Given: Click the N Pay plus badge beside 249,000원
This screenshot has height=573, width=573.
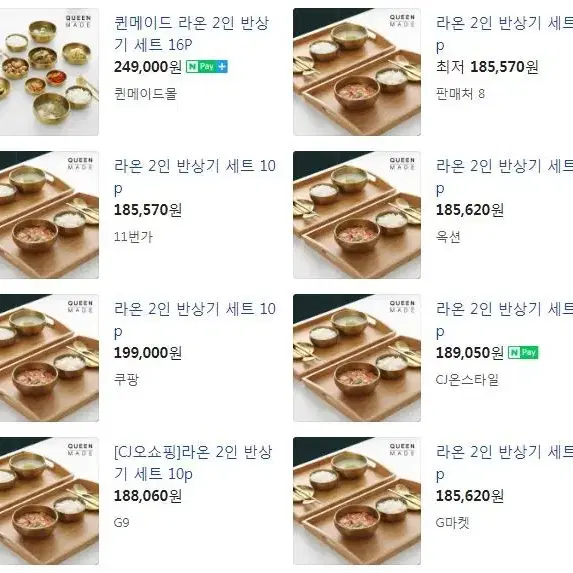Looking at the screenshot, I should (207, 67).
